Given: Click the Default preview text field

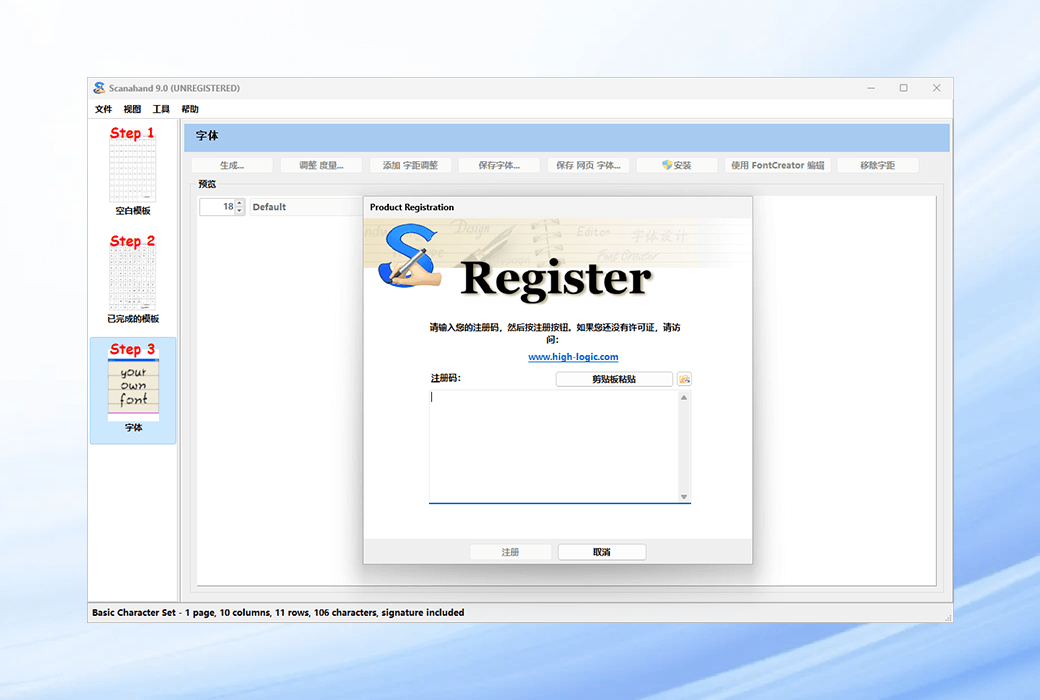Looking at the screenshot, I should point(306,207).
